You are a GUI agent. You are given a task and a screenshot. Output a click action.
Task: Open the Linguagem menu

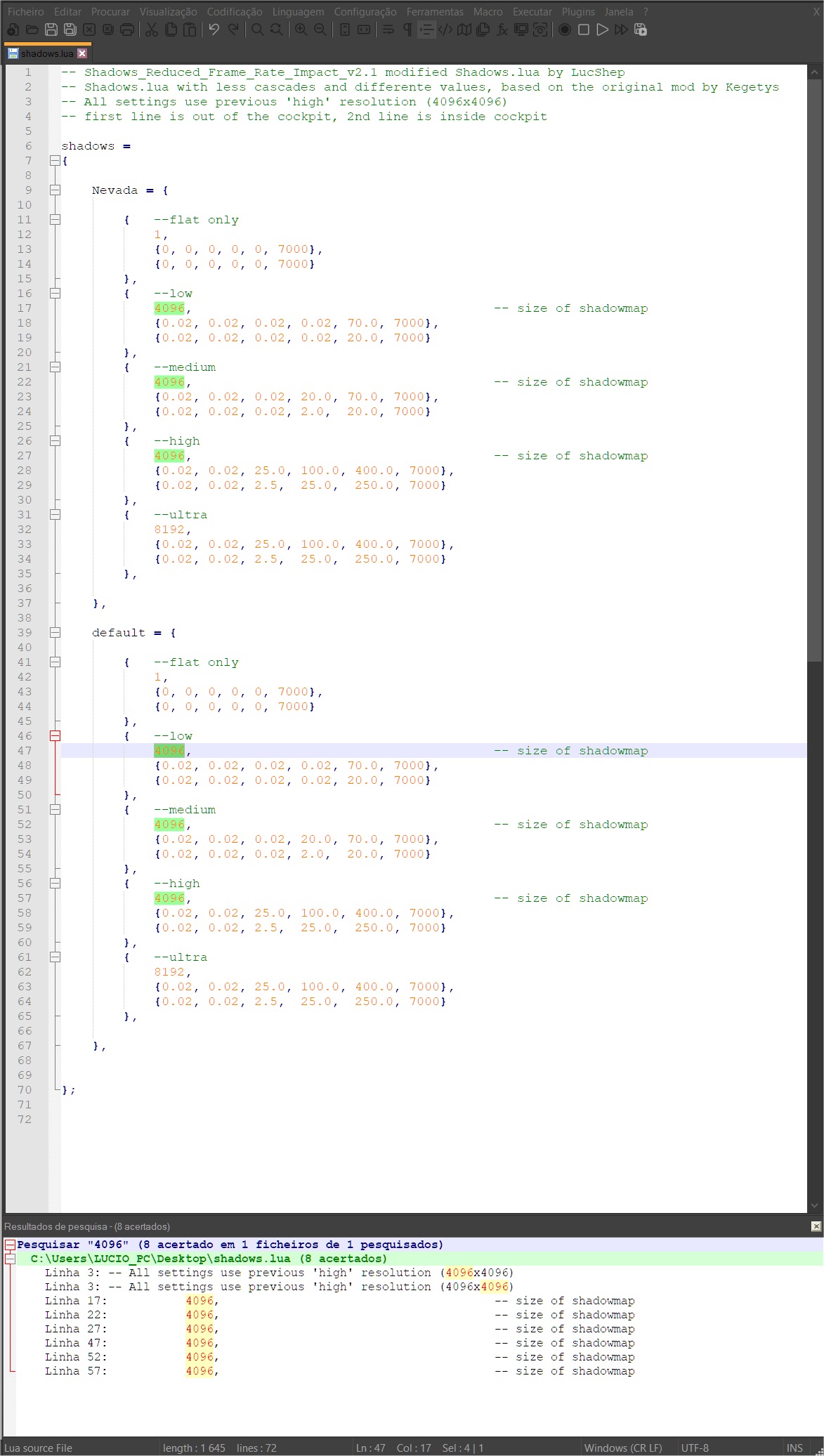tap(298, 12)
